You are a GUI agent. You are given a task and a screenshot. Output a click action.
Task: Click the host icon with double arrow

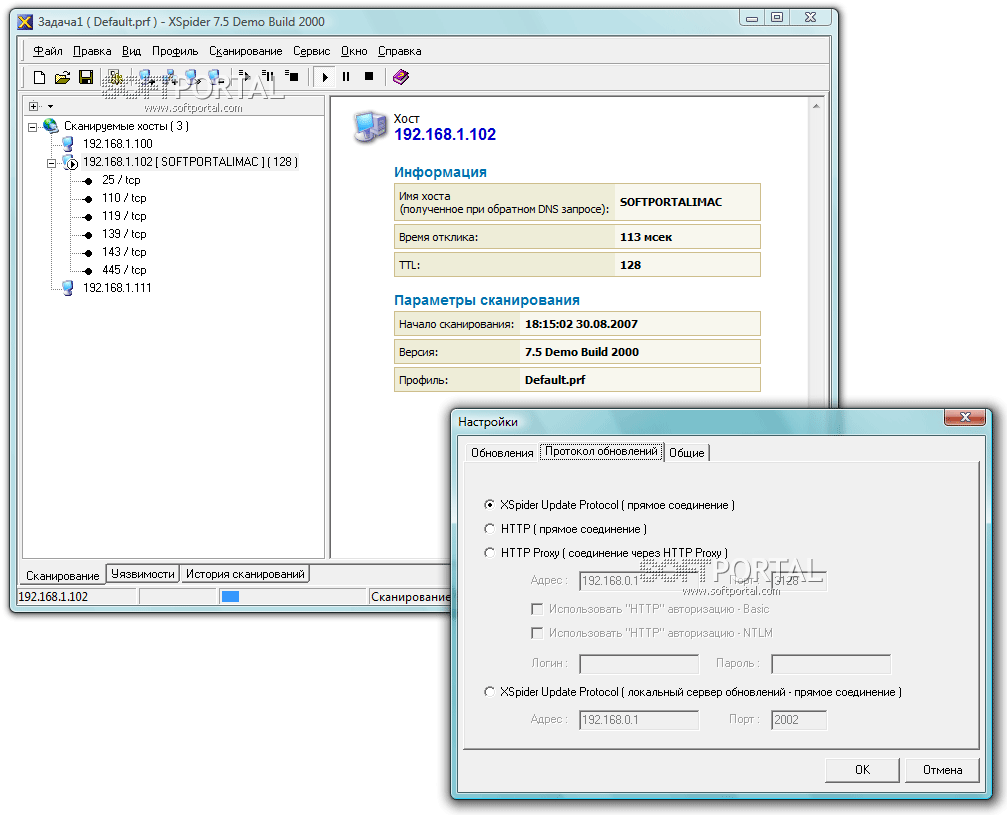192,77
